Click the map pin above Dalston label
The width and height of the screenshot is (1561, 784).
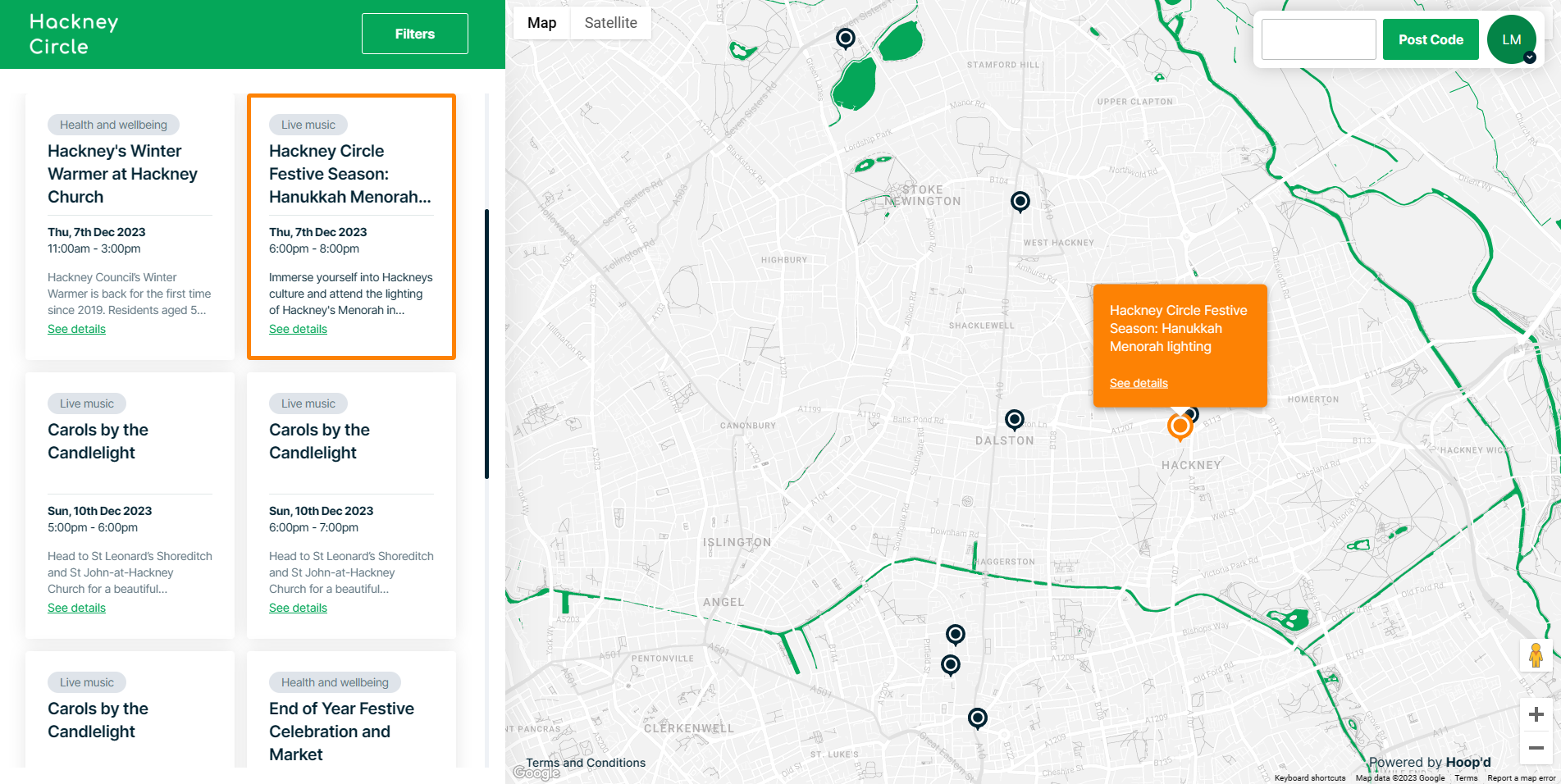(x=1015, y=421)
